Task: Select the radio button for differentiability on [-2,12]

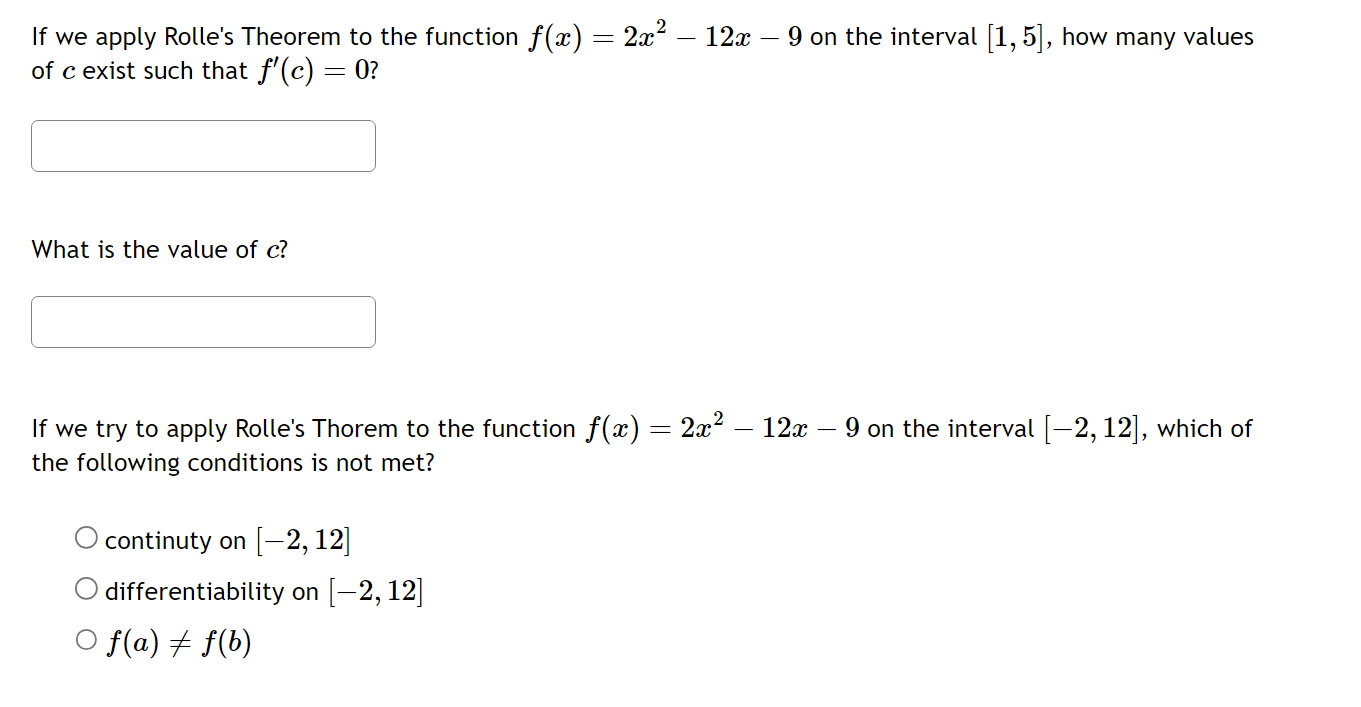Action: click(86, 588)
